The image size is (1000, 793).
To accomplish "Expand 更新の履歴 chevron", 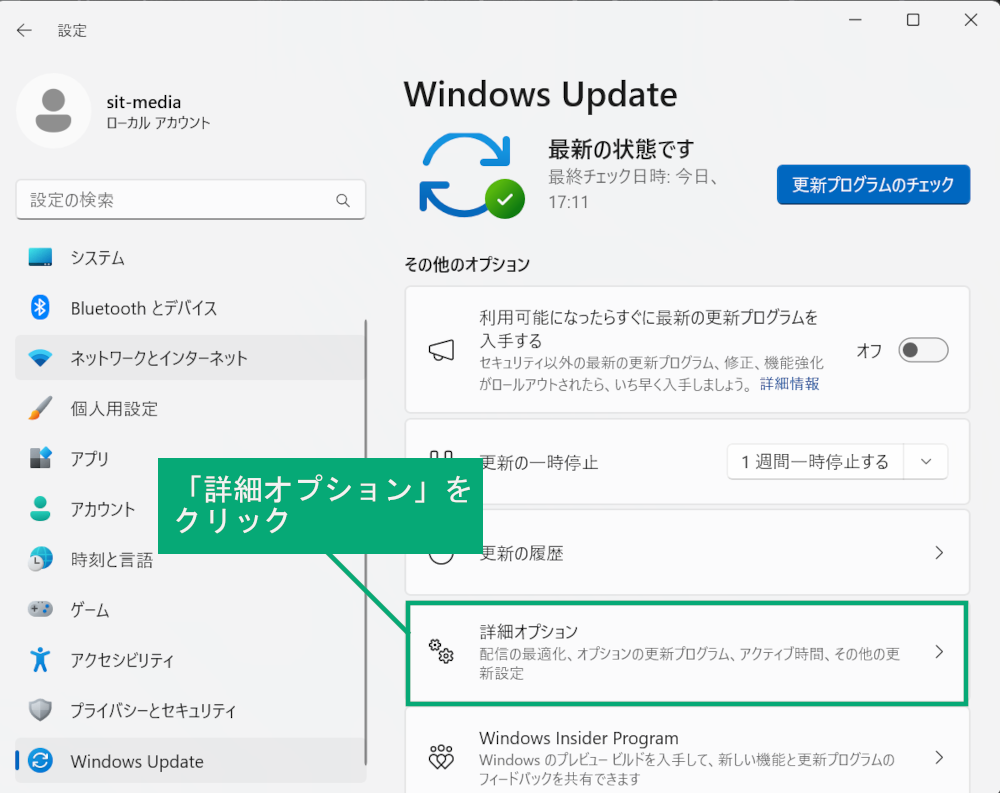I will pyautogui.click(x=939, y=552).
